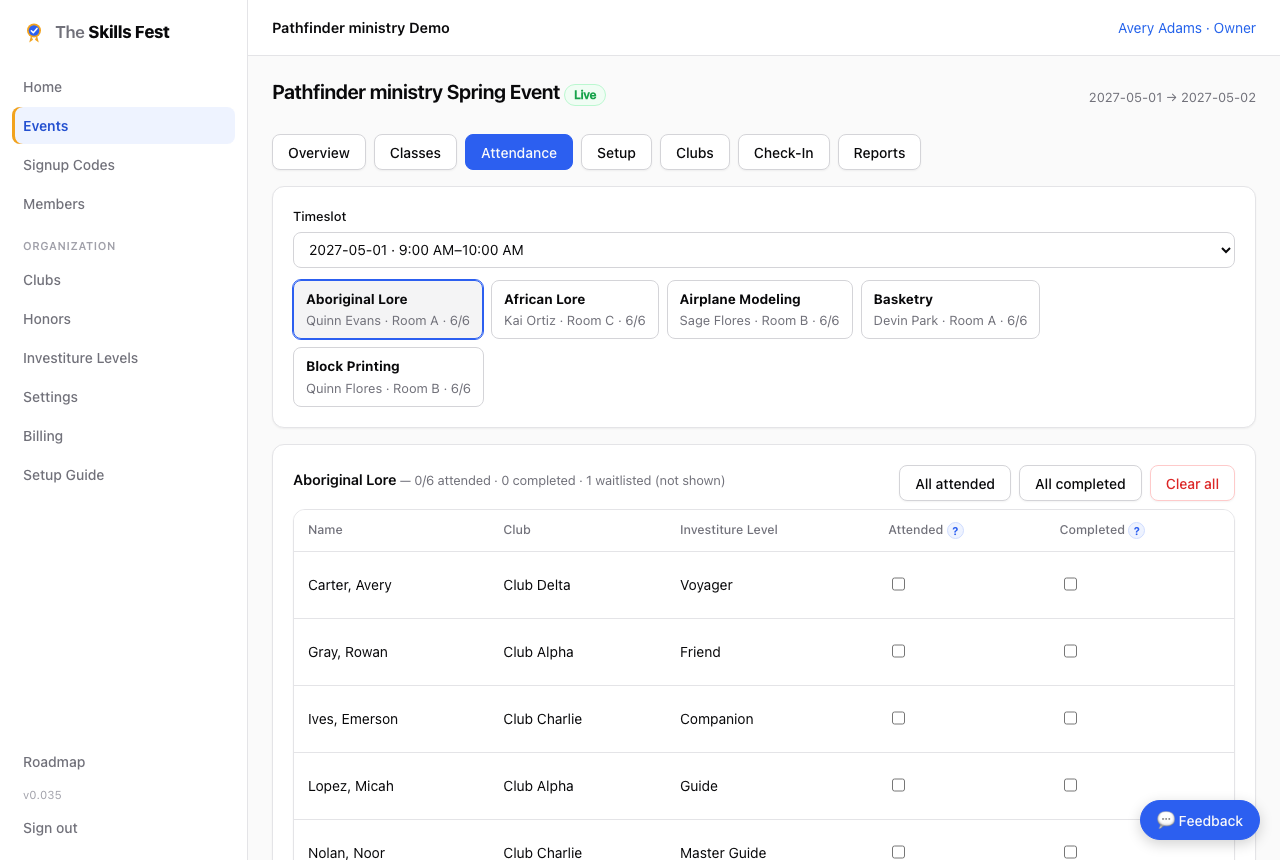Click the version v0.035 label
The height and width of the screenshot is (860, 1280).
point(42,795)
